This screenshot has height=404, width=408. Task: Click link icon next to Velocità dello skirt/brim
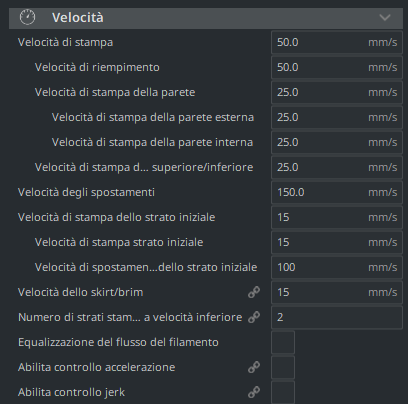(254, 292)
